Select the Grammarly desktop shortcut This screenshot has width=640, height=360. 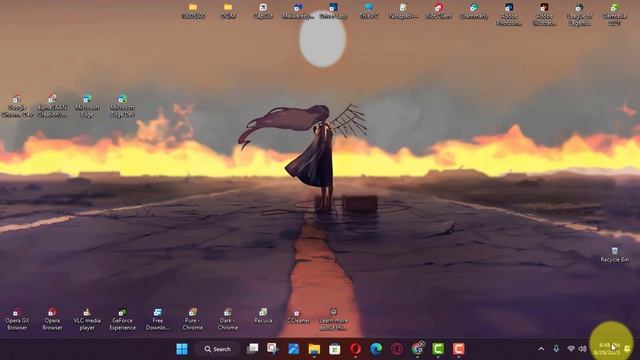473,11
